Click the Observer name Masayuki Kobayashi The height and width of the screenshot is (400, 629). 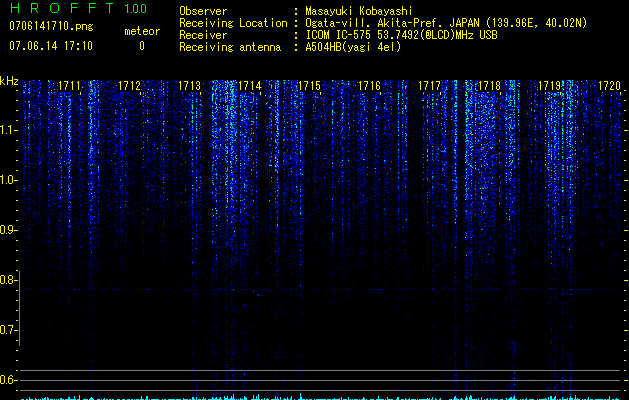359,11
